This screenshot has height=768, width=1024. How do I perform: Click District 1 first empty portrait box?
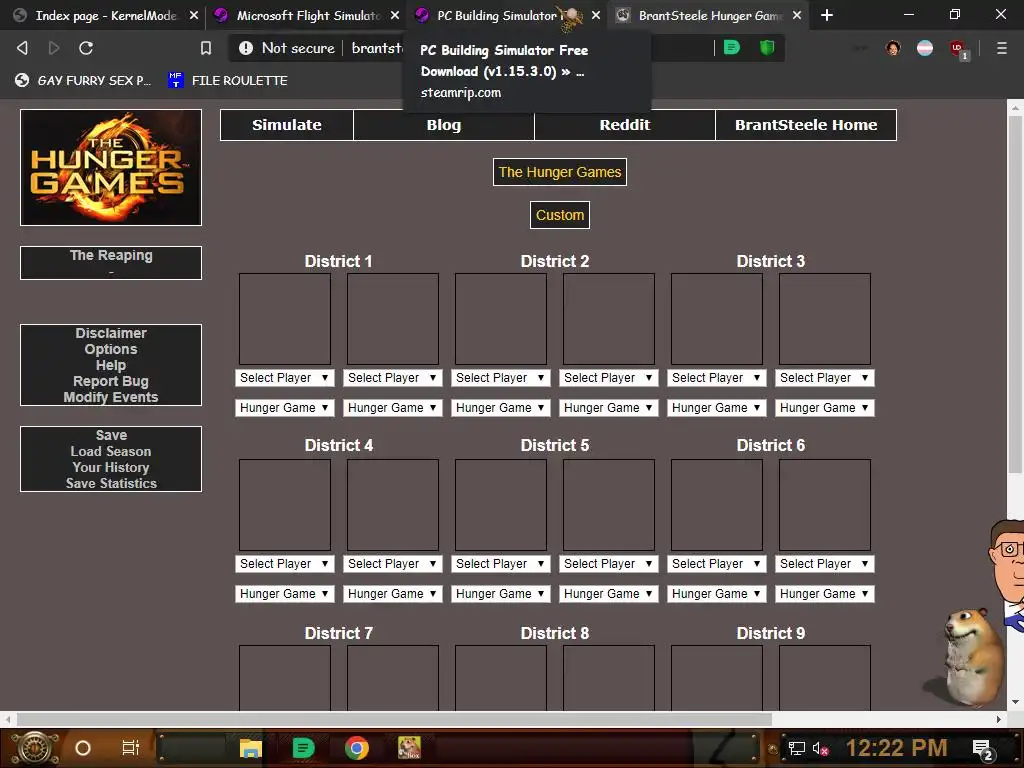click(285, 319)
